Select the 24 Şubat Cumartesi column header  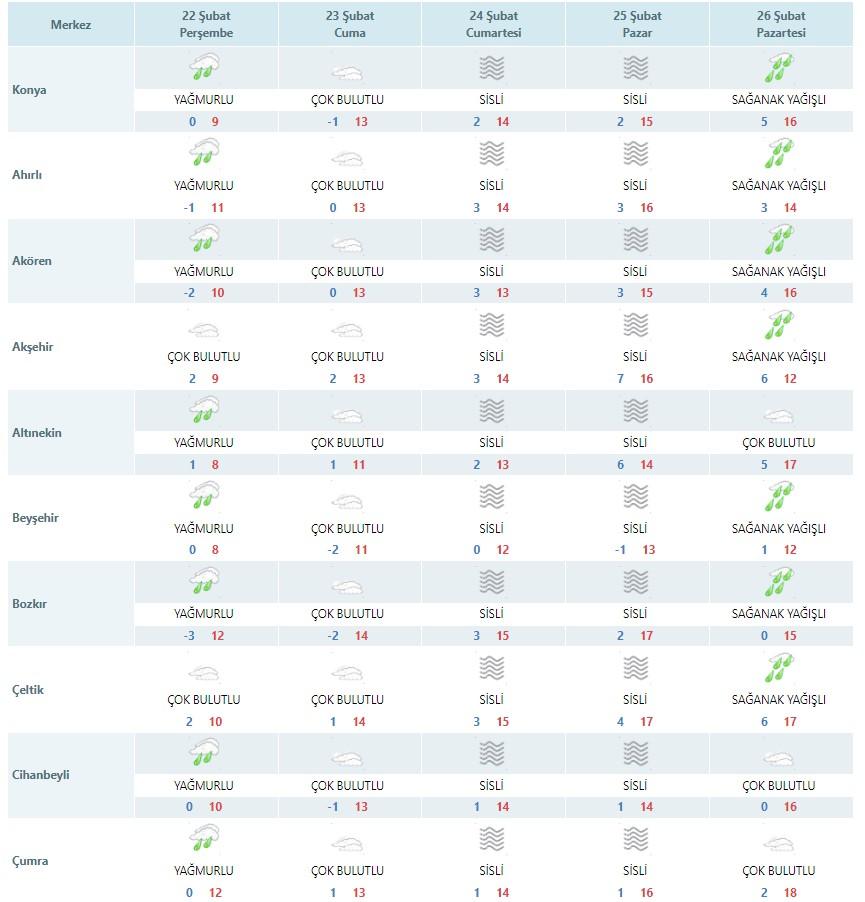pos(493,25)
